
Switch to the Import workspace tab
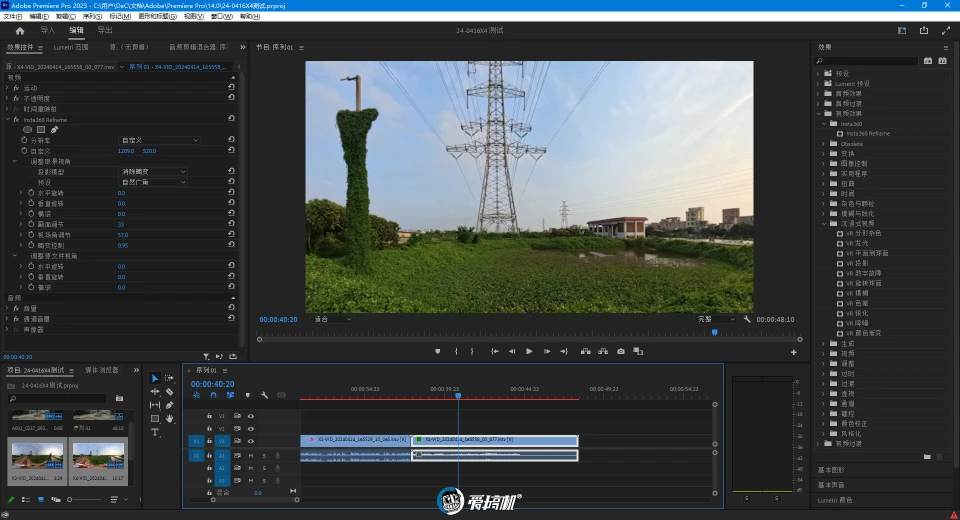click(47, 30)
